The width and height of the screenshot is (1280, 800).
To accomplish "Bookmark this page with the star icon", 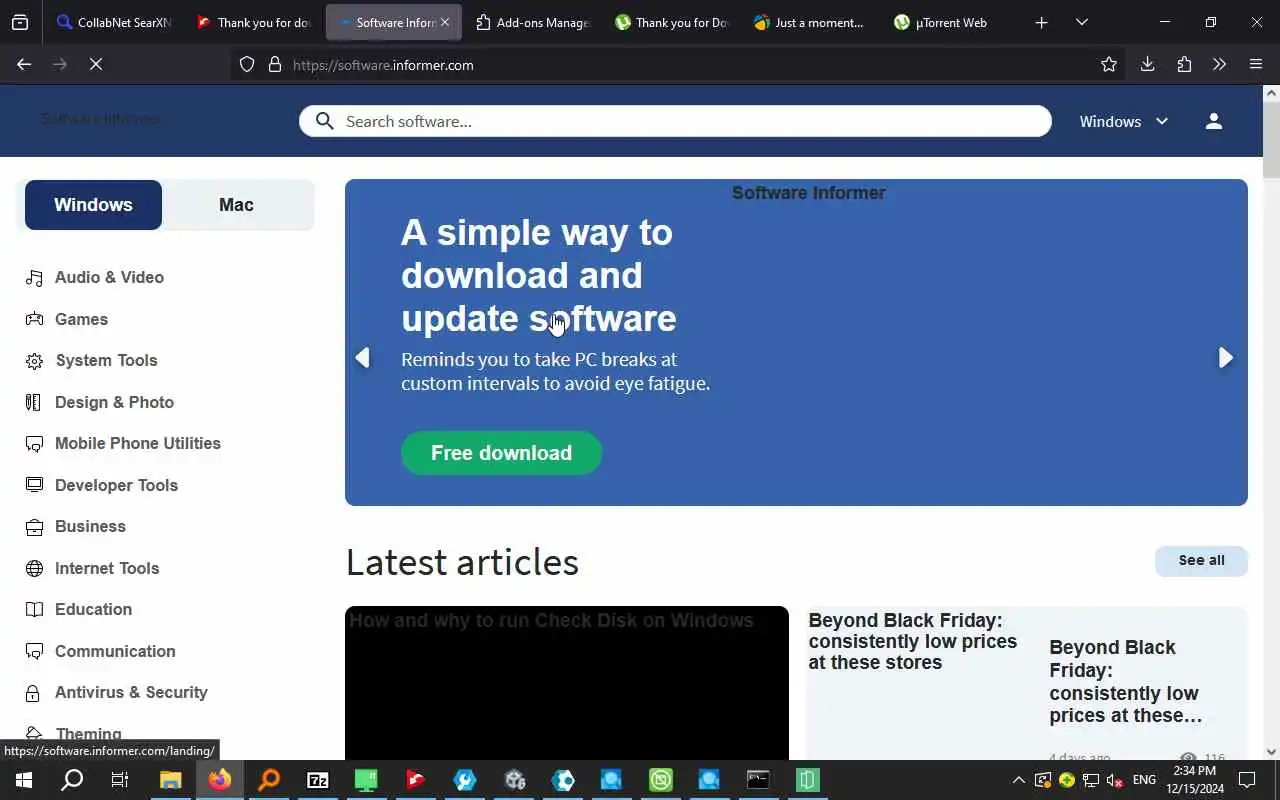I will coord(1109,65).
